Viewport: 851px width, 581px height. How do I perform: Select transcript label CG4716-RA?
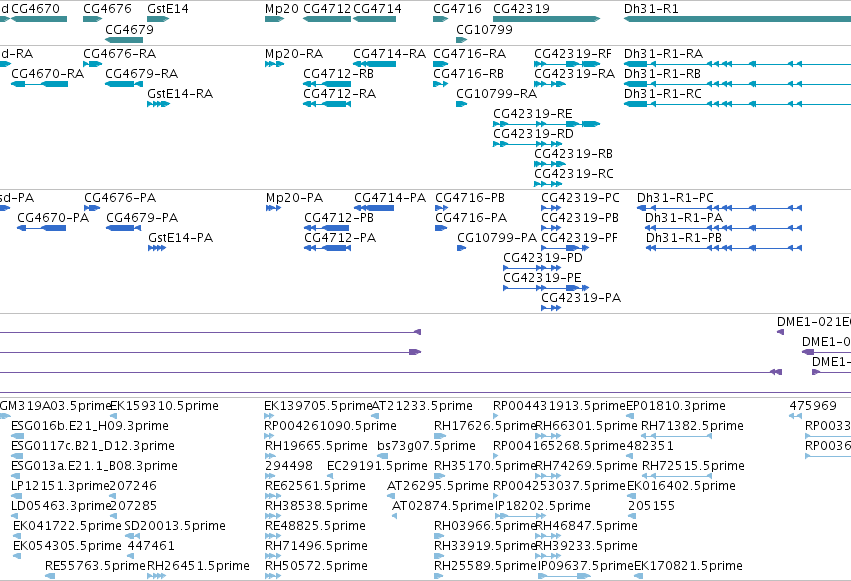(469, 54)
